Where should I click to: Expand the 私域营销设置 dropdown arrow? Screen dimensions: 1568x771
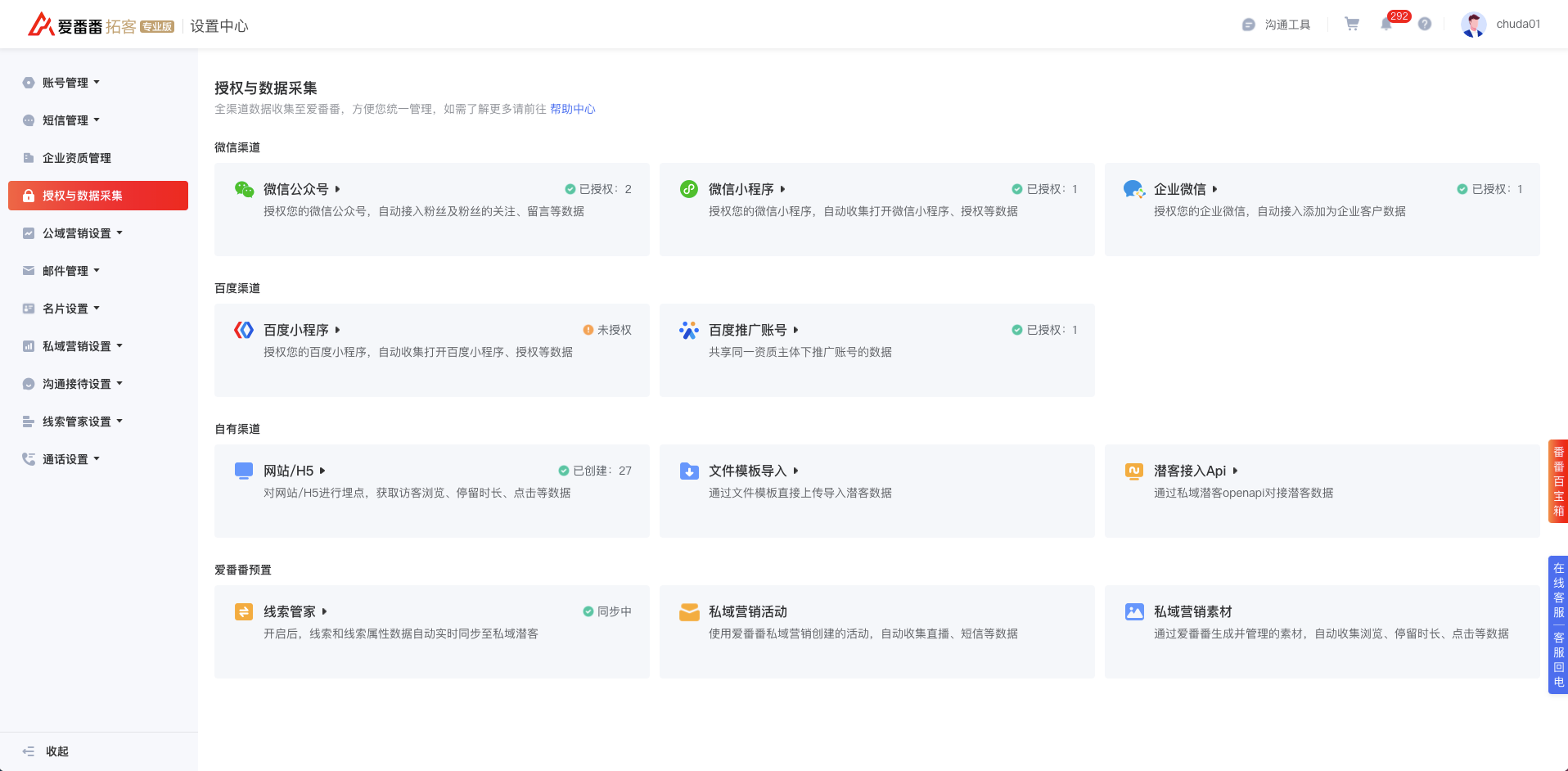[119, 346]
